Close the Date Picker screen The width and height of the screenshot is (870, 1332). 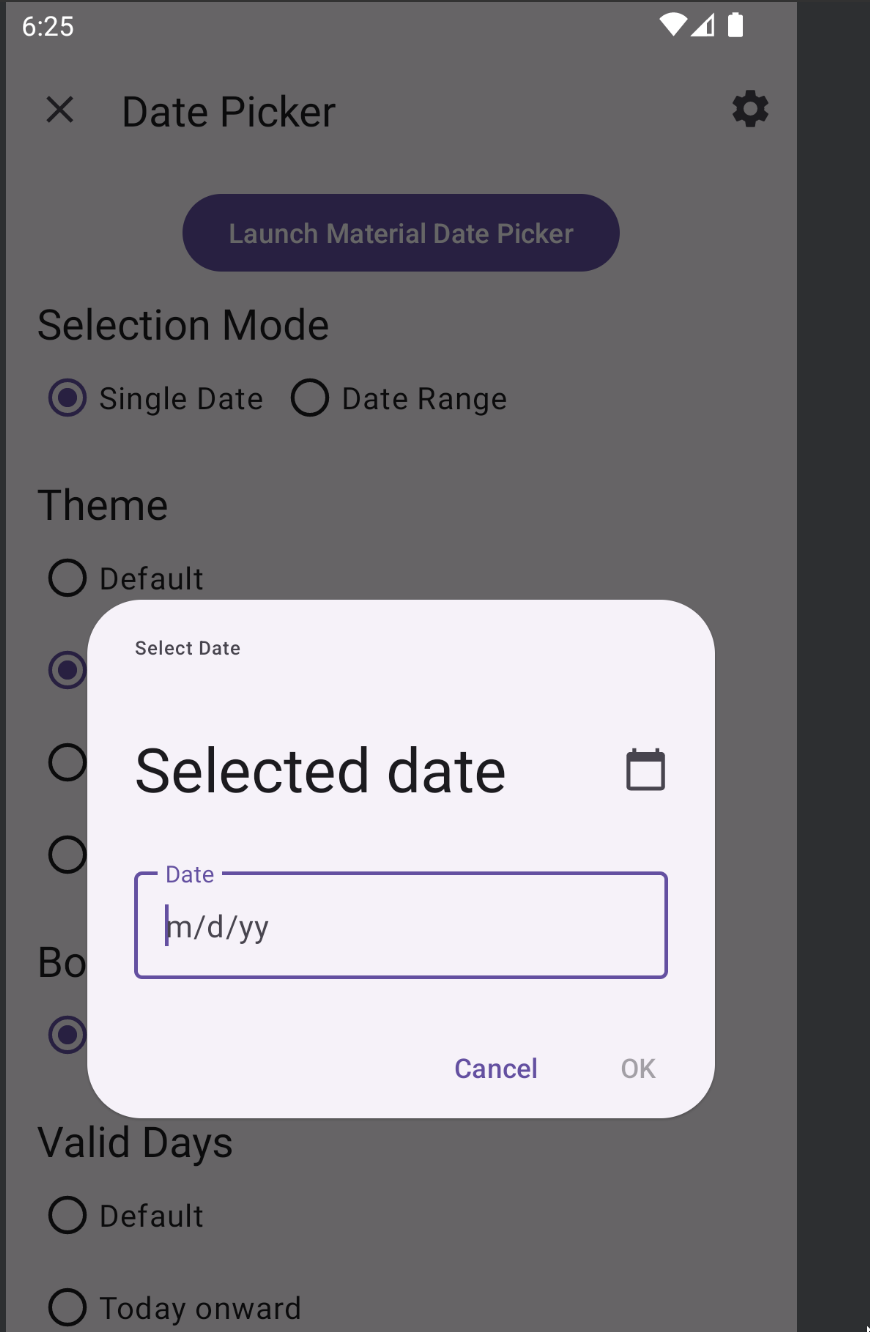click(x=60, y=110)
